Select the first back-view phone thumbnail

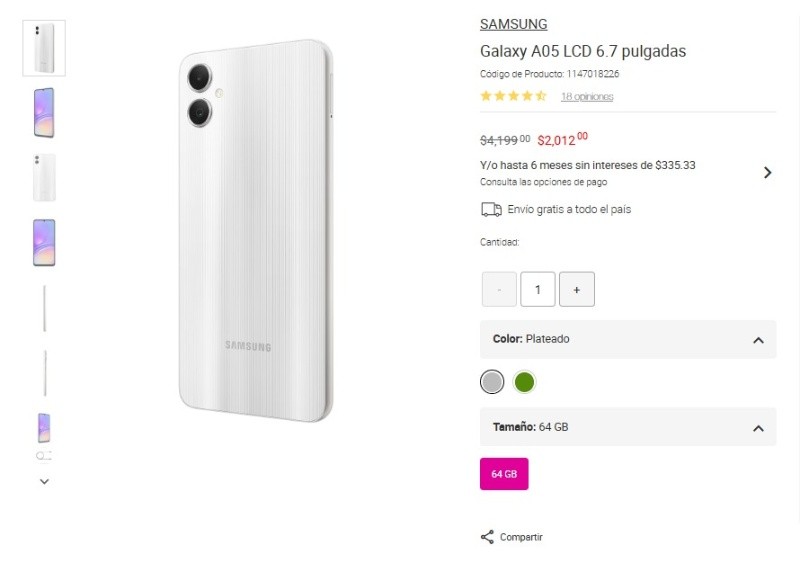[x=44, y=48]
